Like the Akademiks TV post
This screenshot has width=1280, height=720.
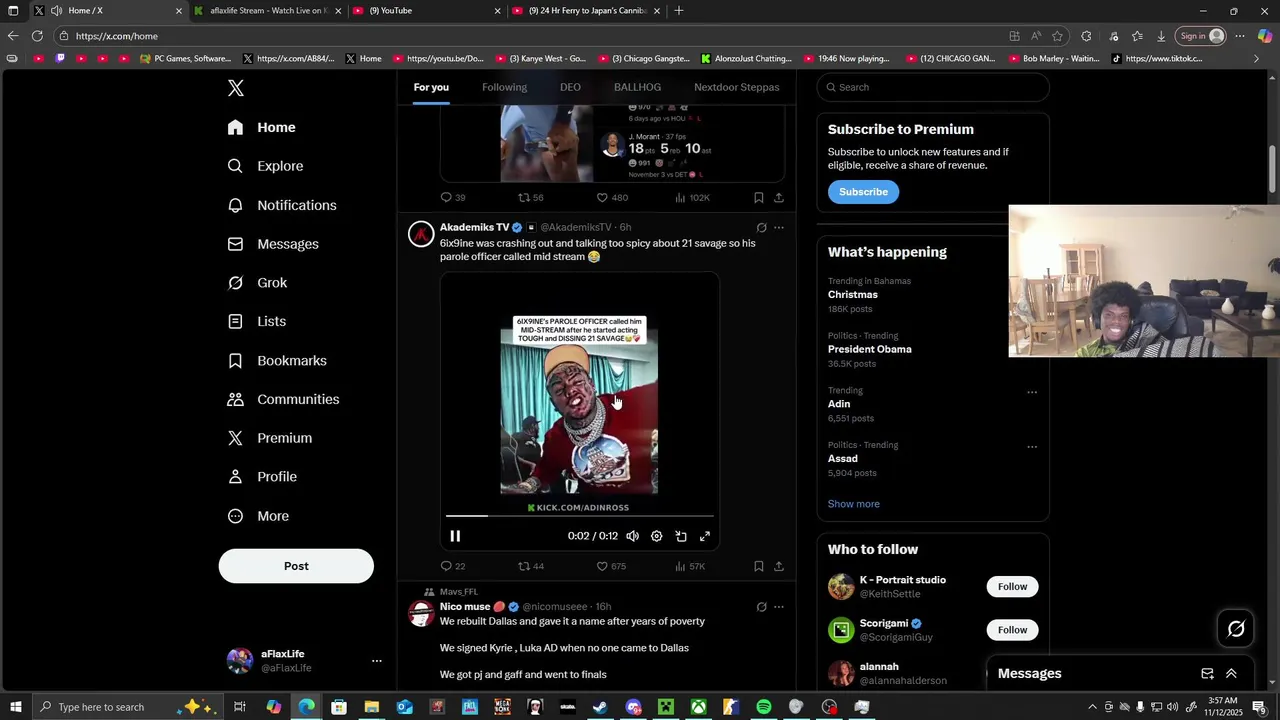tap(611, 566)
